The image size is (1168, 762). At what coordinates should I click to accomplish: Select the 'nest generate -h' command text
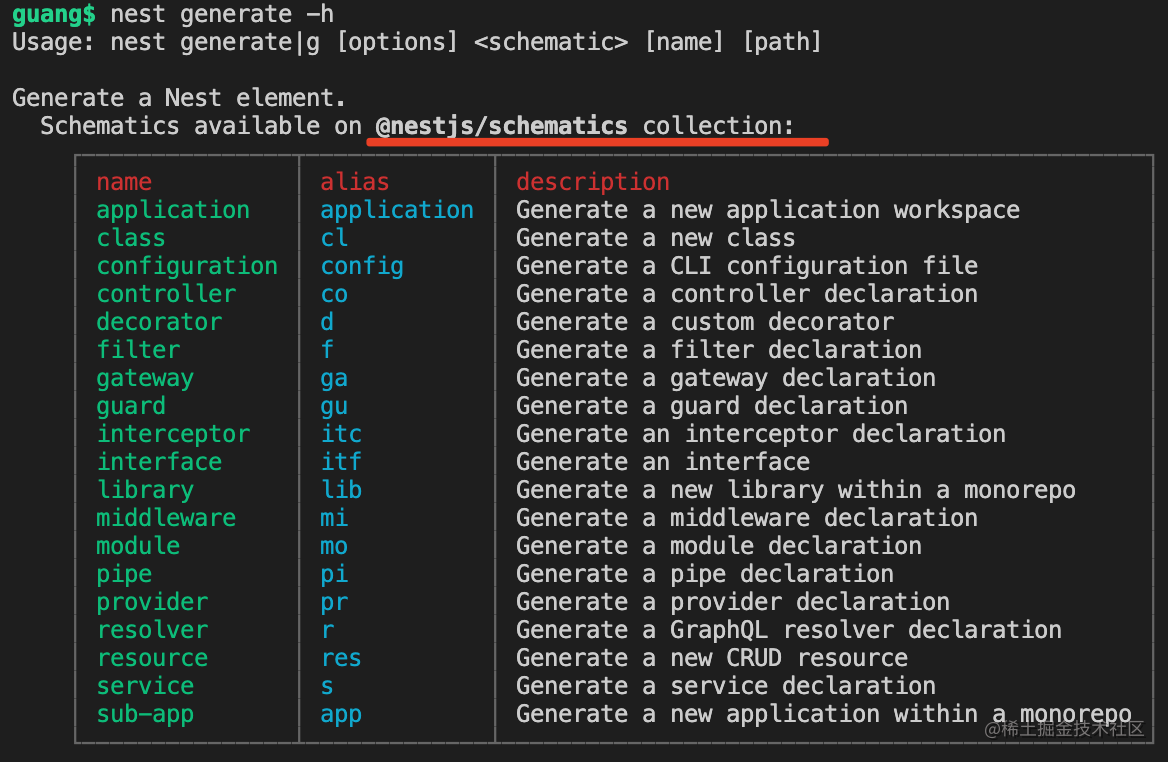222,14
